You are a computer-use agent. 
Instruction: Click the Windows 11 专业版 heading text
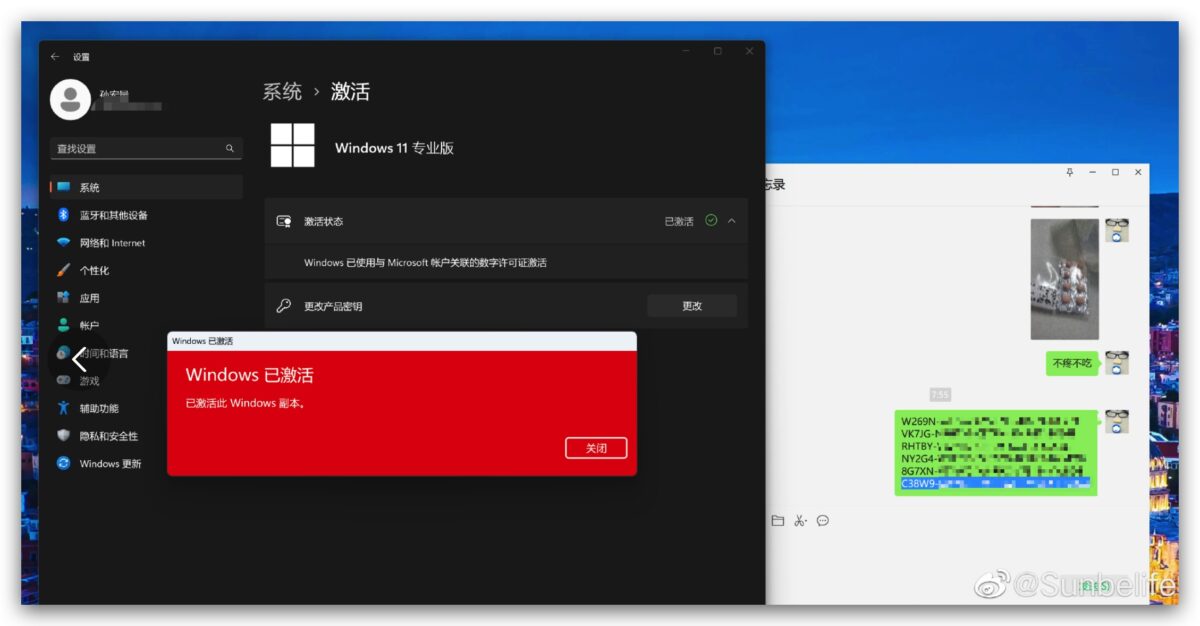394,148
